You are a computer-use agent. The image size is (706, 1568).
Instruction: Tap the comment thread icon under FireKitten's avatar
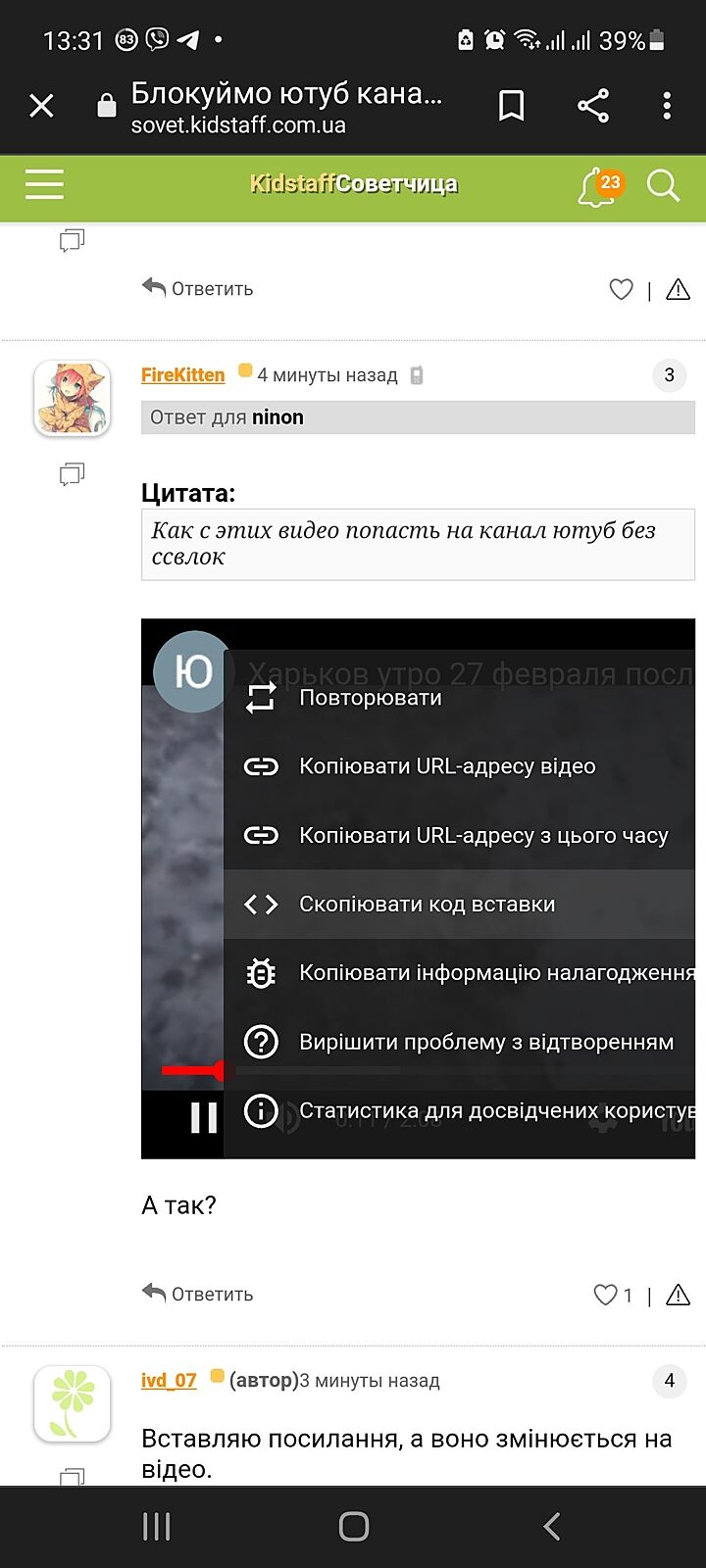coord(72,474)
